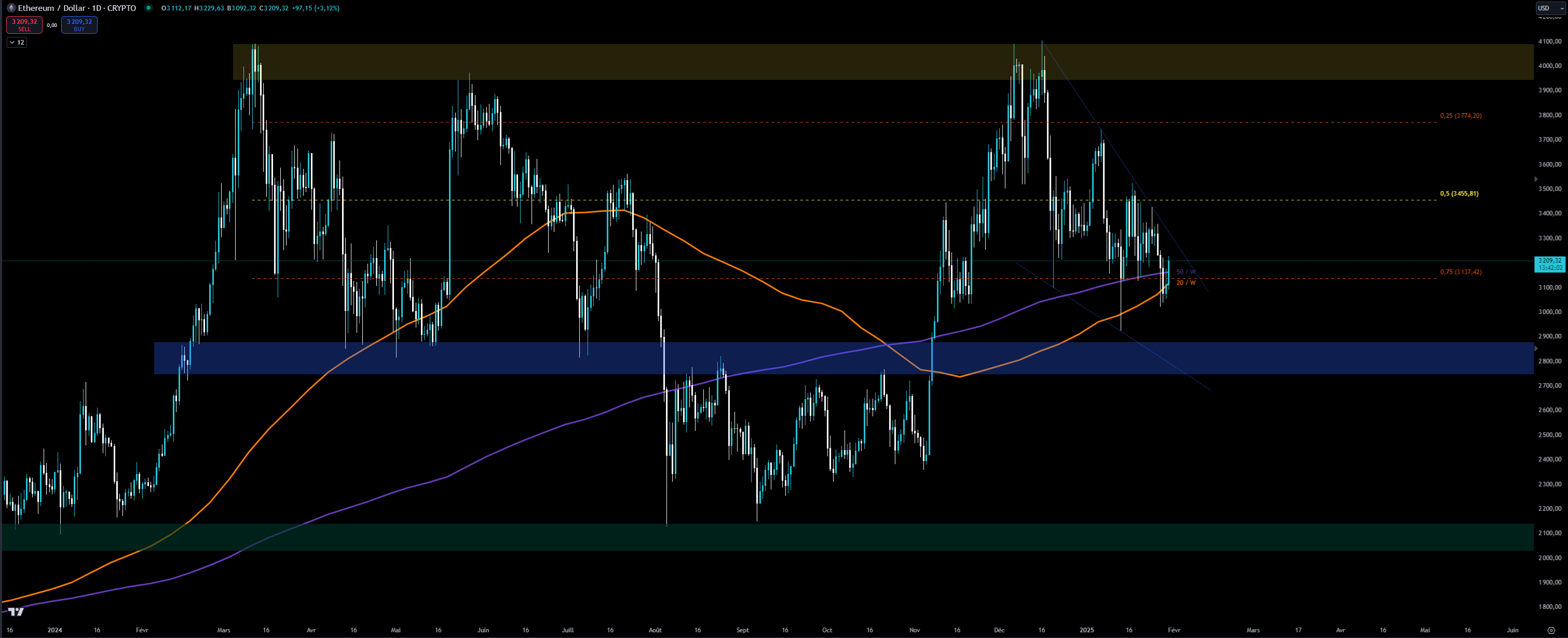Viewport: 1568px width, 638px height.
Task: Expand the 12 indicators legend
Action: tap(17, 42)
